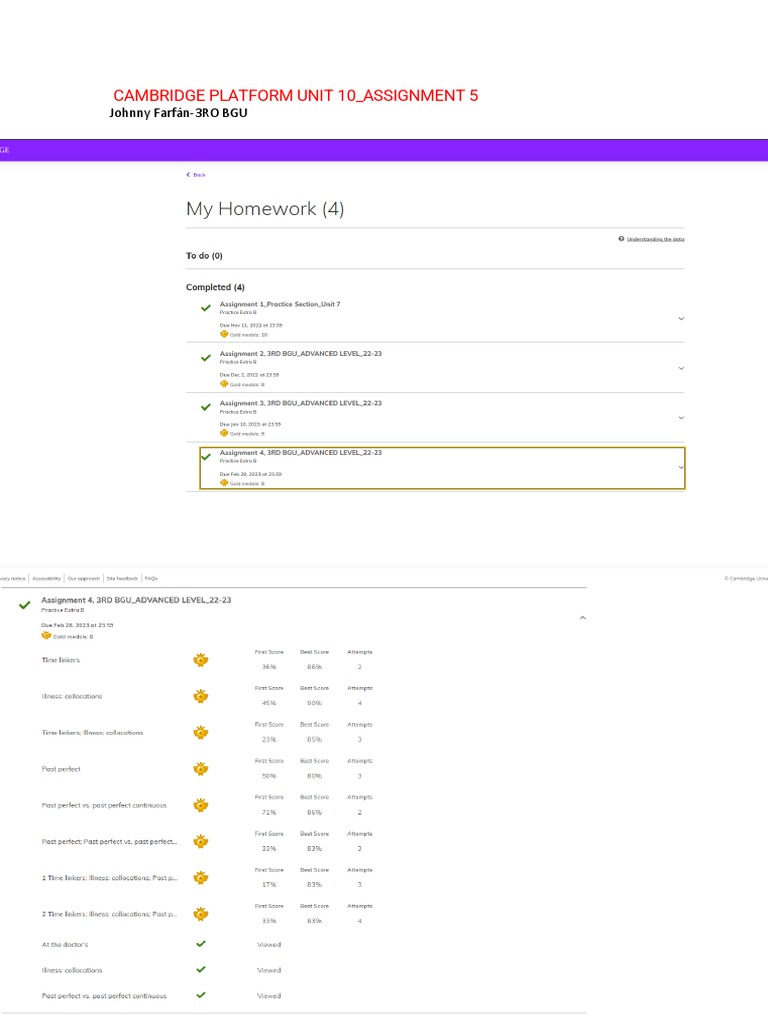
Task: Open the Understanding the data link
Action: (655, 239)
